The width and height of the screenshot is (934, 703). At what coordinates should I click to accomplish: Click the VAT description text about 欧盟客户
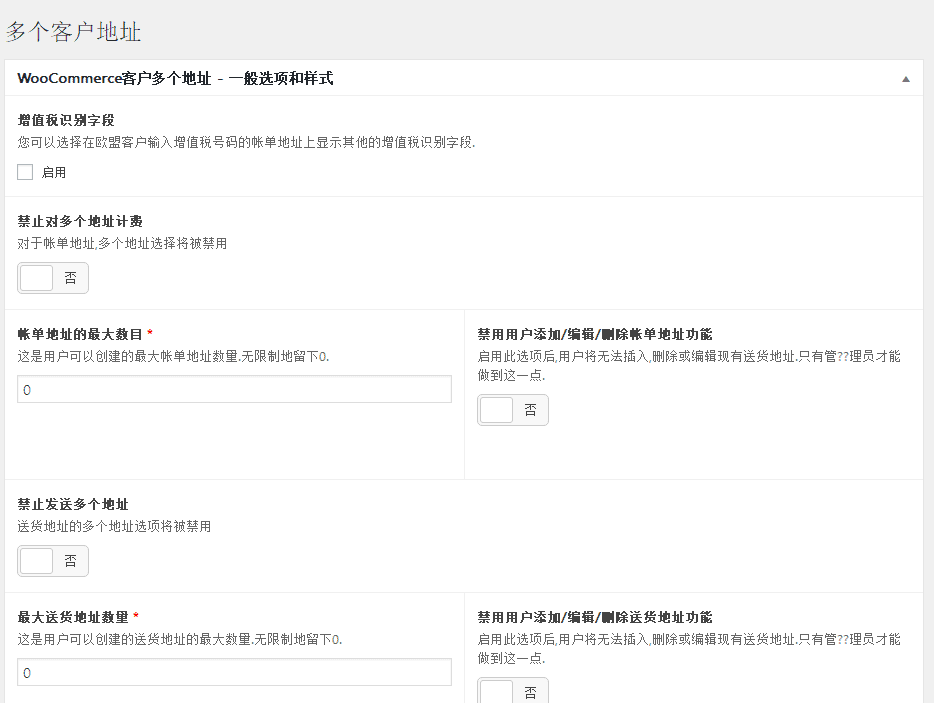pyautogui.click(x=246, y=142)
